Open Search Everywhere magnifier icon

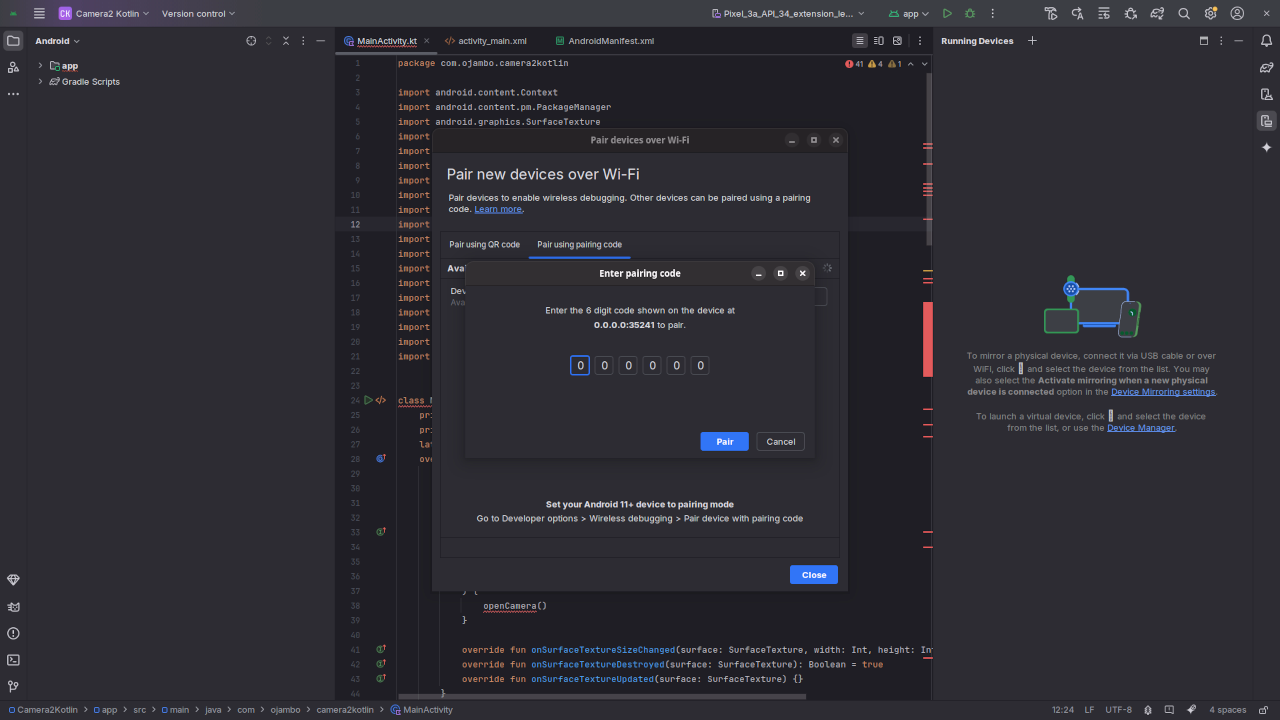1184,14
